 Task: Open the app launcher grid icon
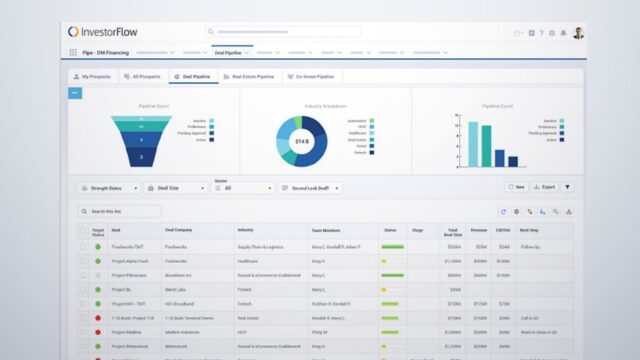(x=73, y=52)
